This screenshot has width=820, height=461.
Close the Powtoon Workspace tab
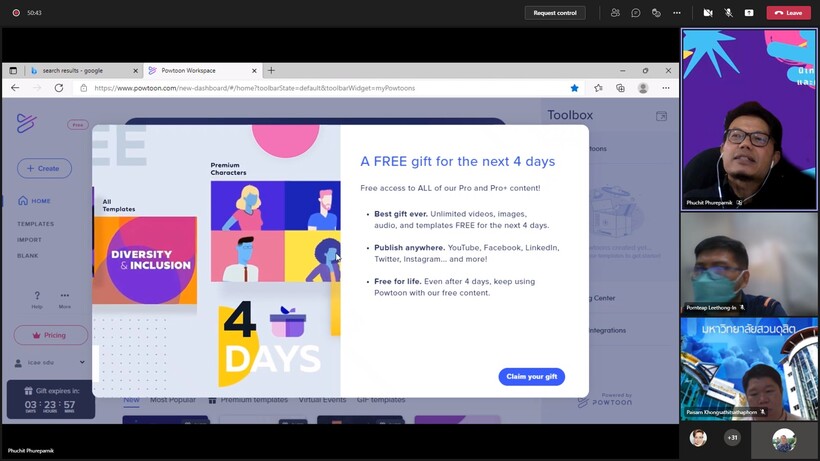click(254, 71)
